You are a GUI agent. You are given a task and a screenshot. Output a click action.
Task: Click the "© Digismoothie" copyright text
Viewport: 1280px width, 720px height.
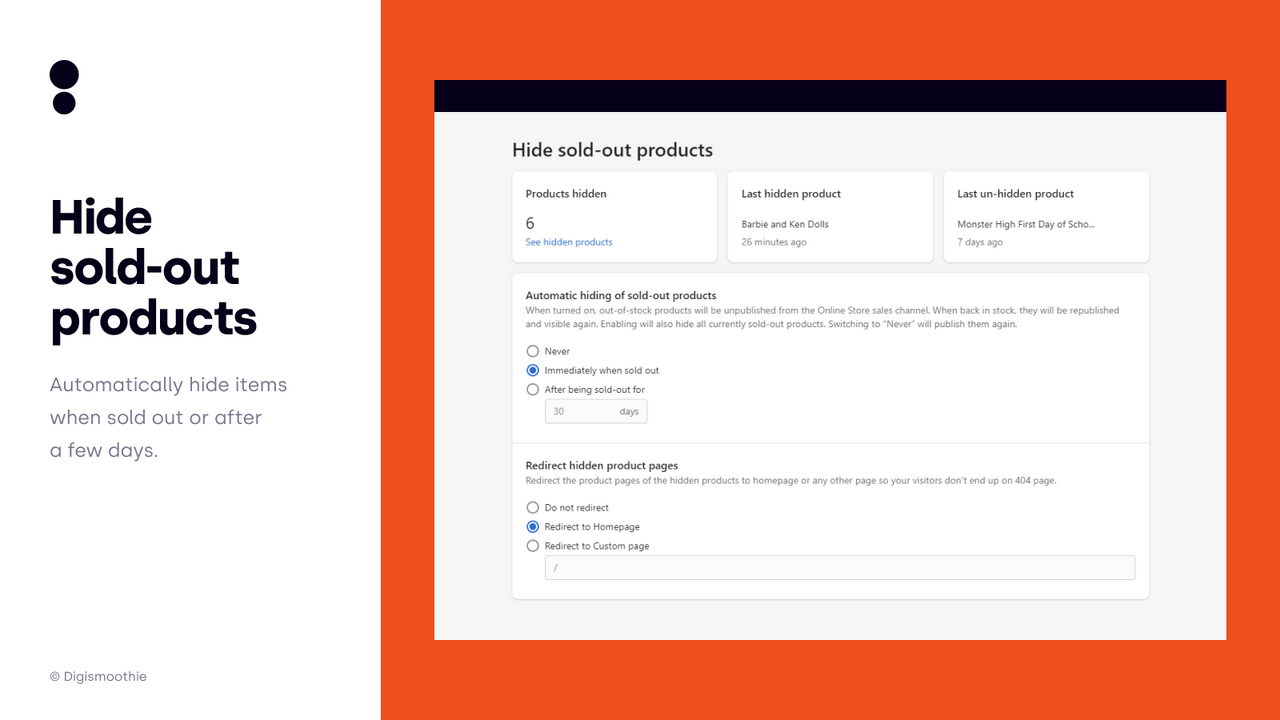97,676
